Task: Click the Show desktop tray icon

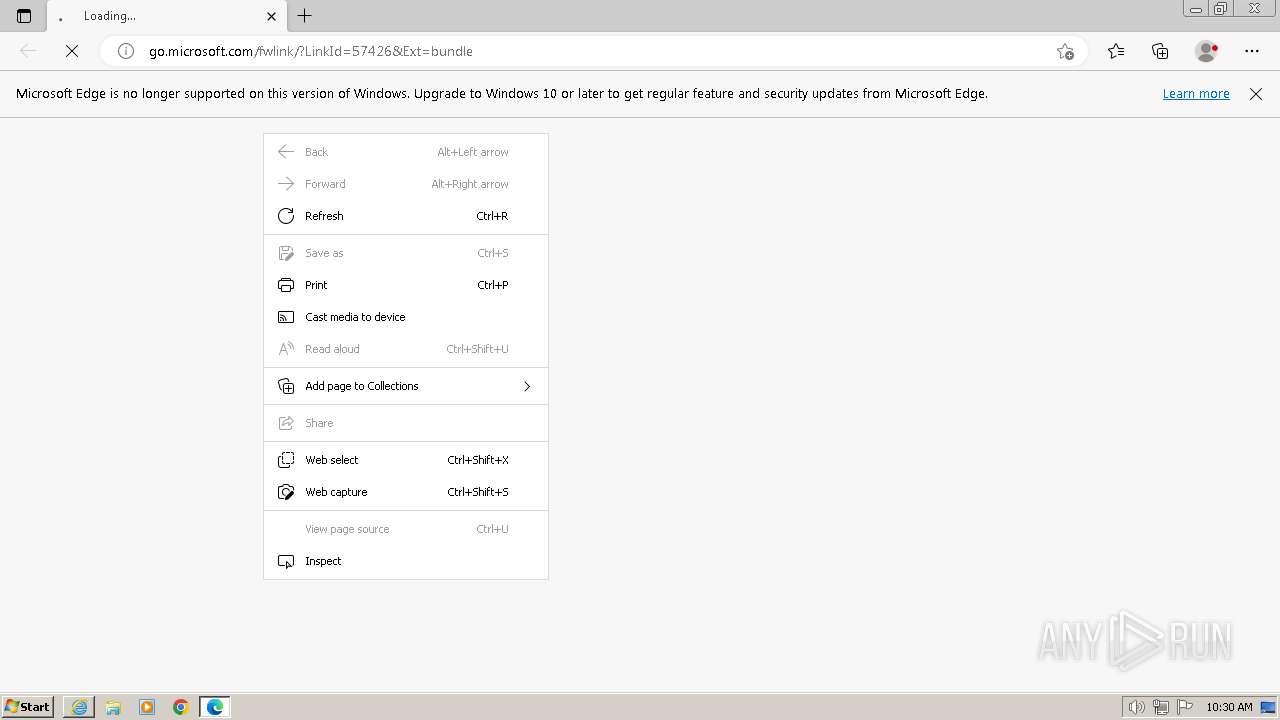Action: (x=1268, y=707)
